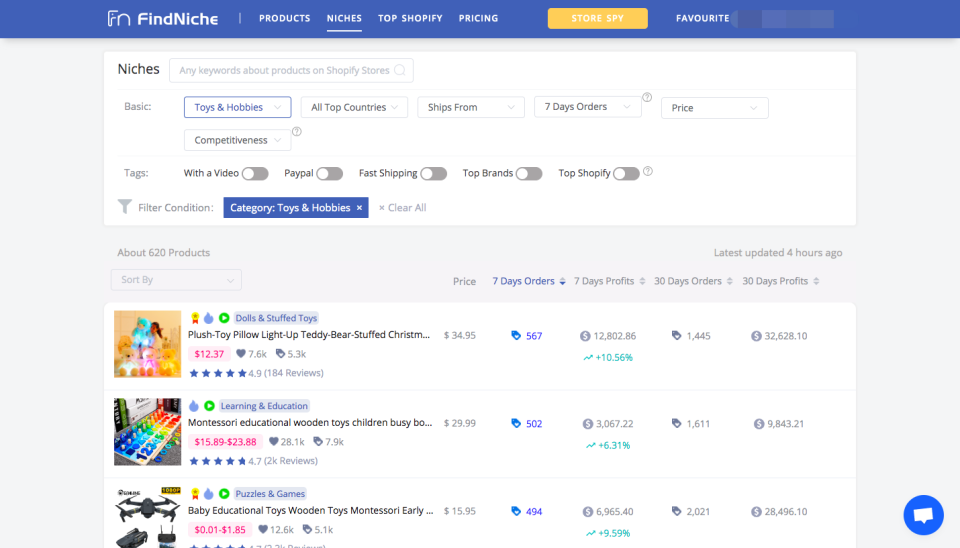Click the award badge icon on Plush-Toy product

195,318
